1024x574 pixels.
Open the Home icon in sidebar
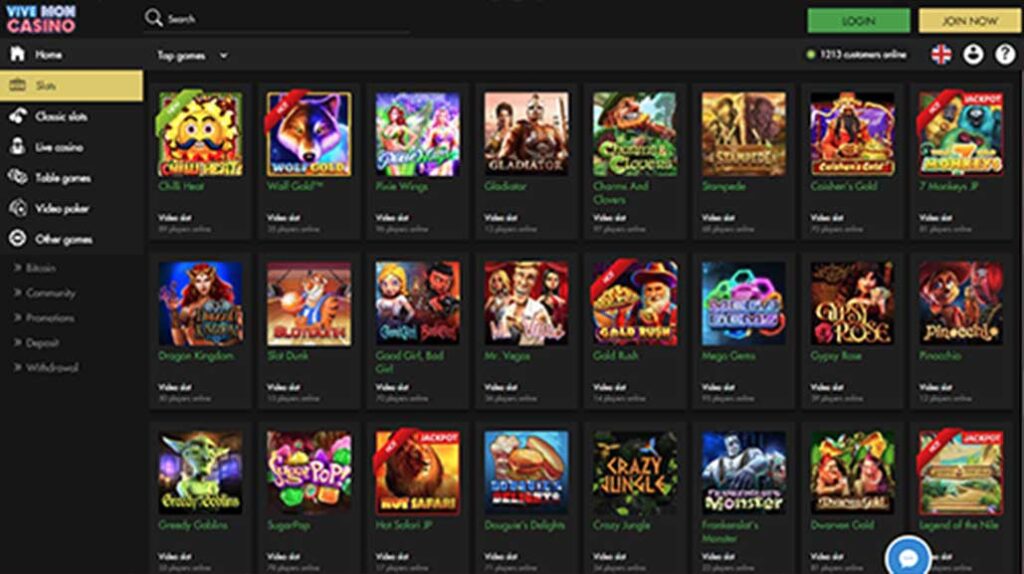(x=18, y=54)
